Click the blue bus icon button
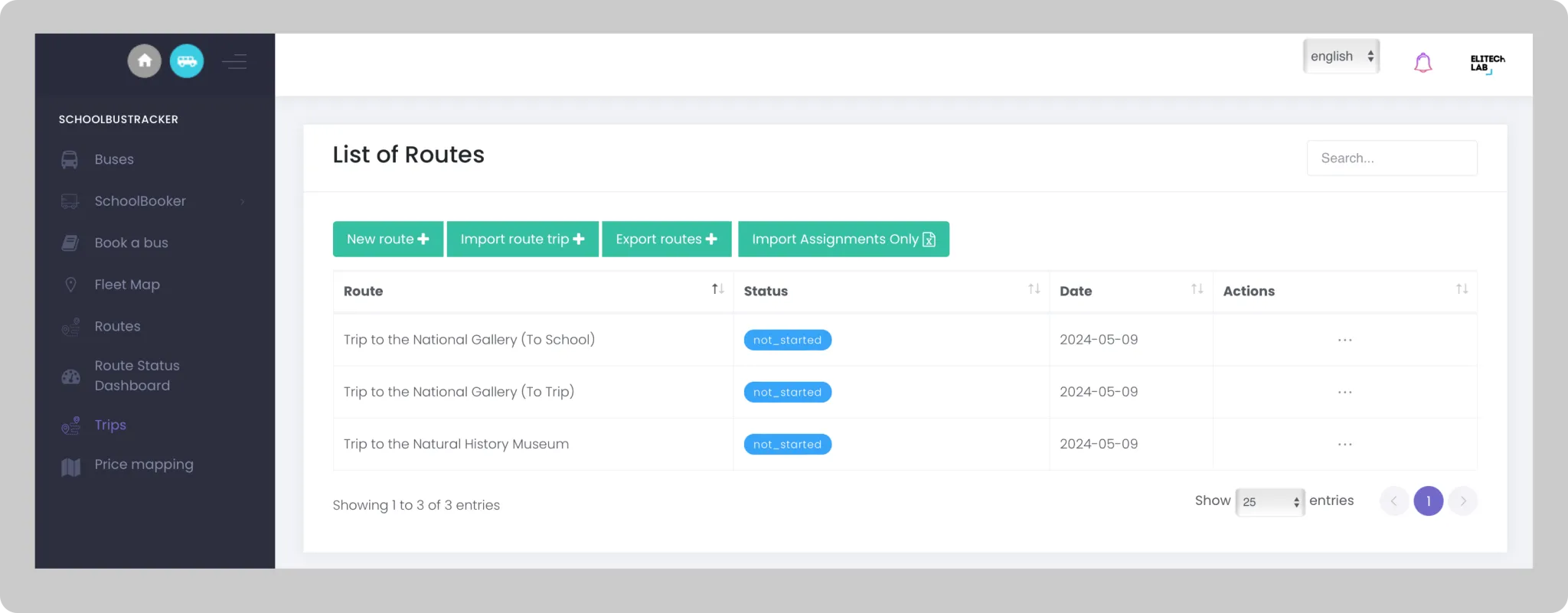The image size is (1568, 613). (187, 61)
